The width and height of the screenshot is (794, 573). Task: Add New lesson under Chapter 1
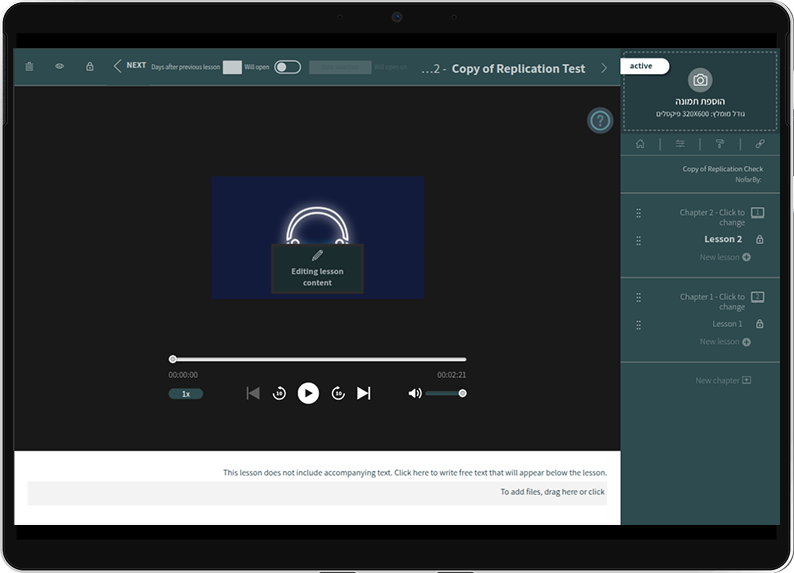click(x=725, y=342)
